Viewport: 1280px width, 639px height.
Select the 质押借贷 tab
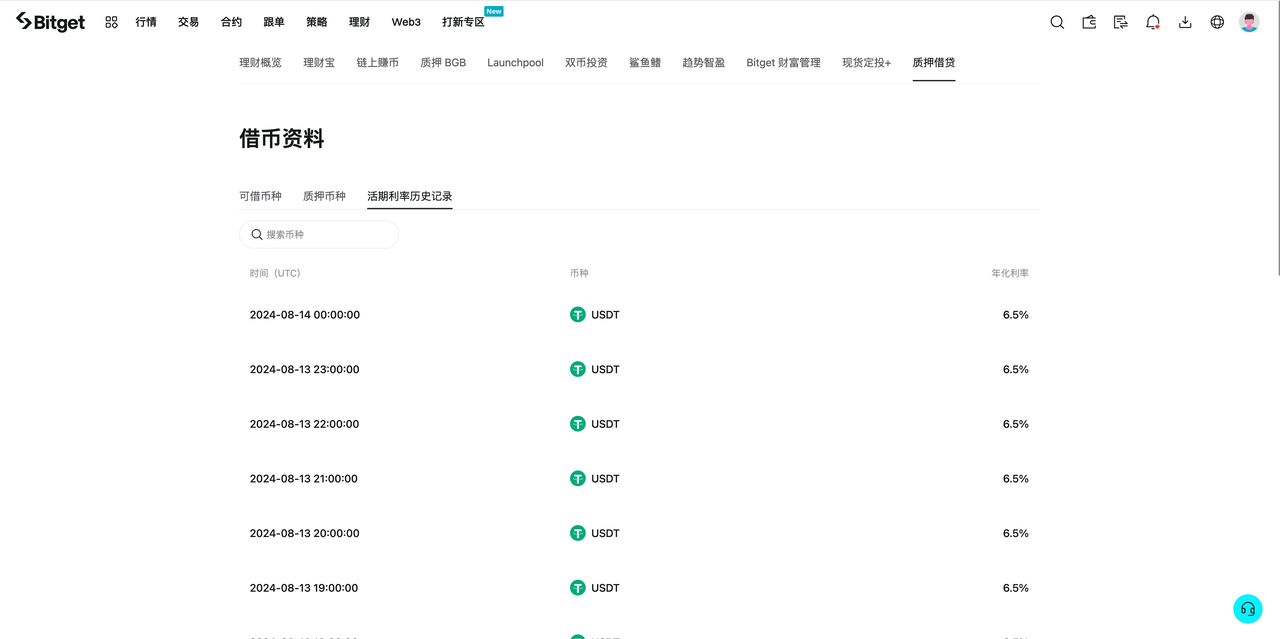(x=934, y=62)
